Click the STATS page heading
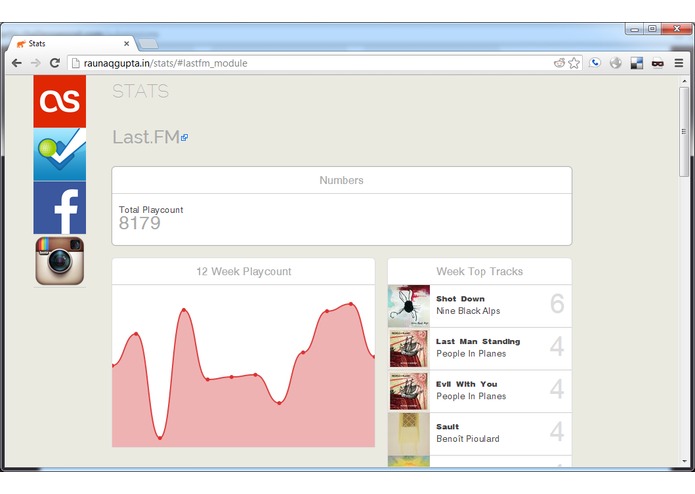Viewport: 695px width, 494px height. pos(141,91)
